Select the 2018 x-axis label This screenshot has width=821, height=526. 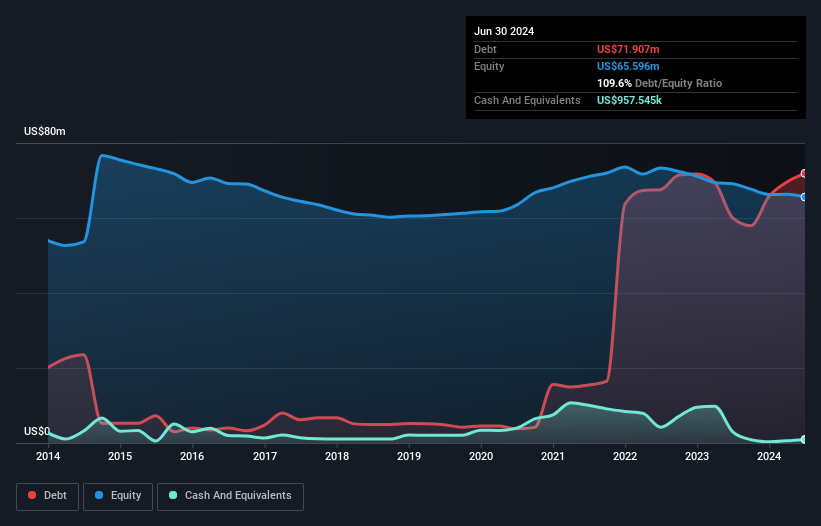click(x=337, y=456)
